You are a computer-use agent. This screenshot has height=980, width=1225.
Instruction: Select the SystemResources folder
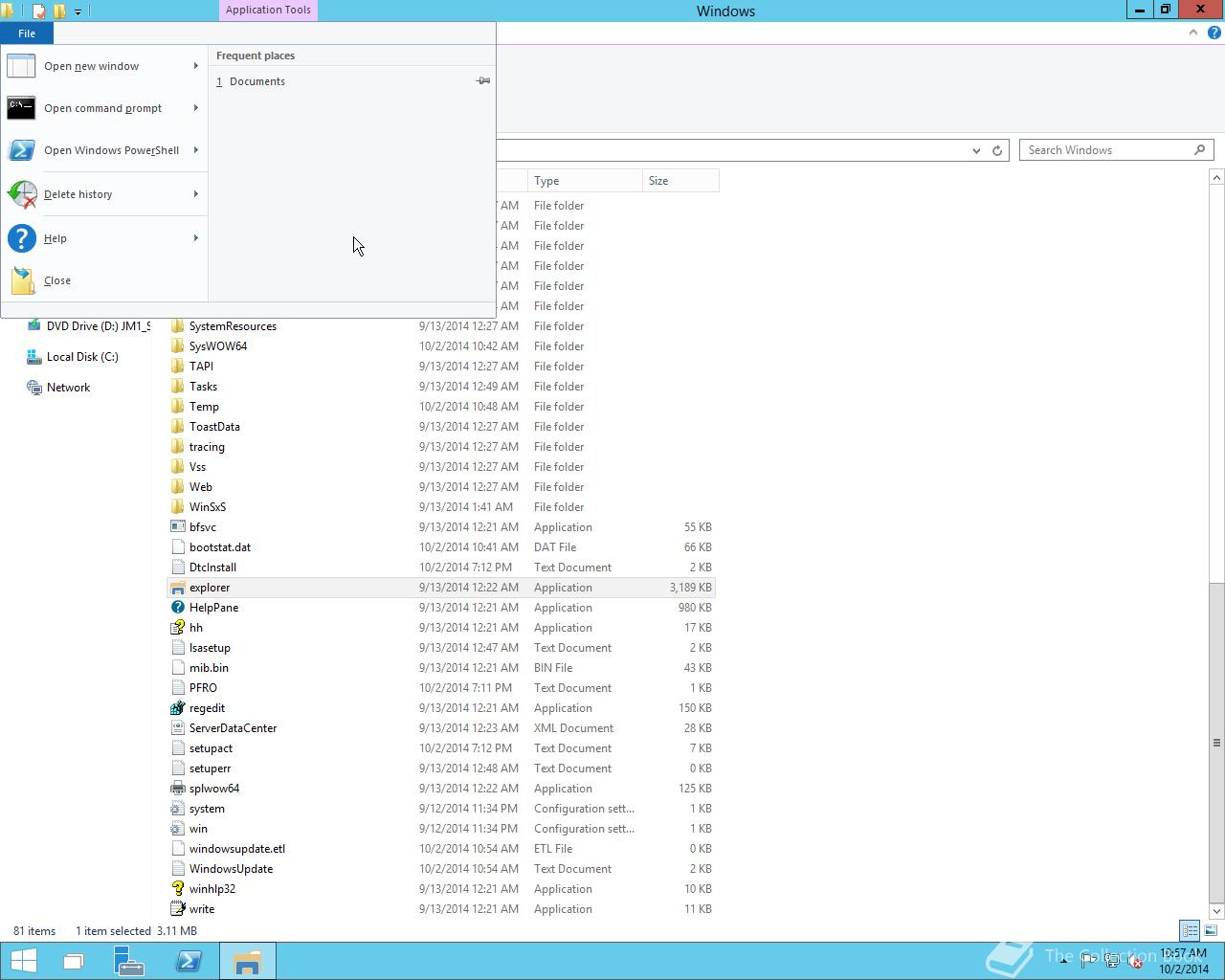[233, 326]
